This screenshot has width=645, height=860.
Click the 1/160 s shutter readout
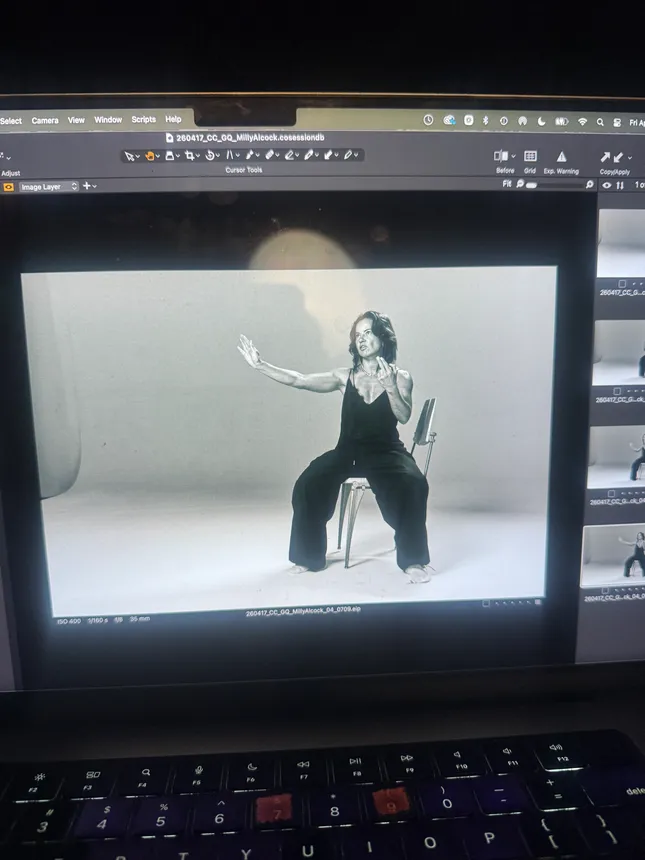click(98, 620)
